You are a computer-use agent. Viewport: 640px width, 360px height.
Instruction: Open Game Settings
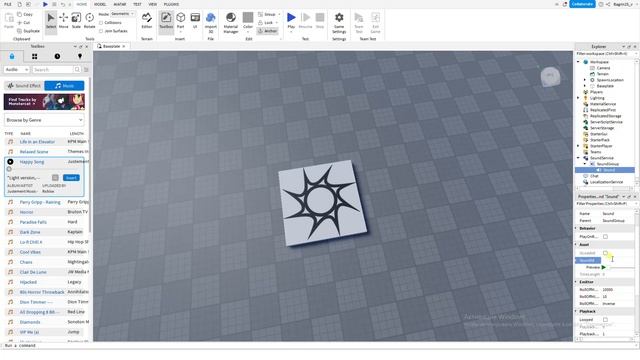click(x=339, y=22)
